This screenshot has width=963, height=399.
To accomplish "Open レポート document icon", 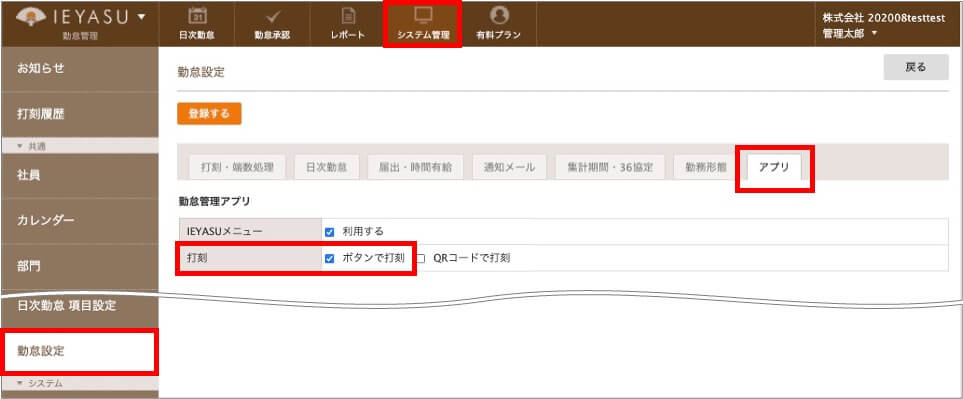I will click(348, 15).
